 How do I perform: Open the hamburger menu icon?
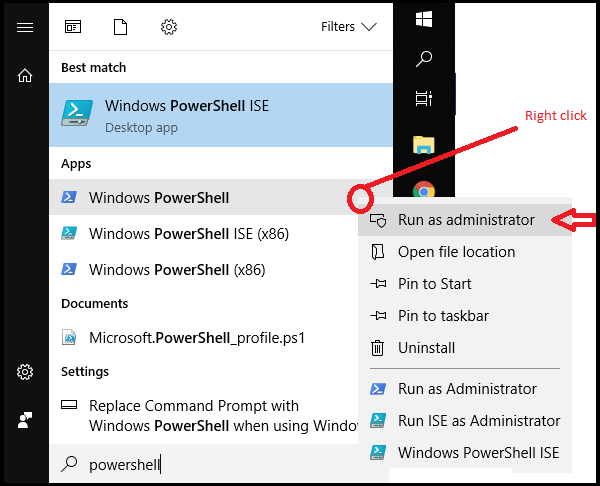click(25, 27)
